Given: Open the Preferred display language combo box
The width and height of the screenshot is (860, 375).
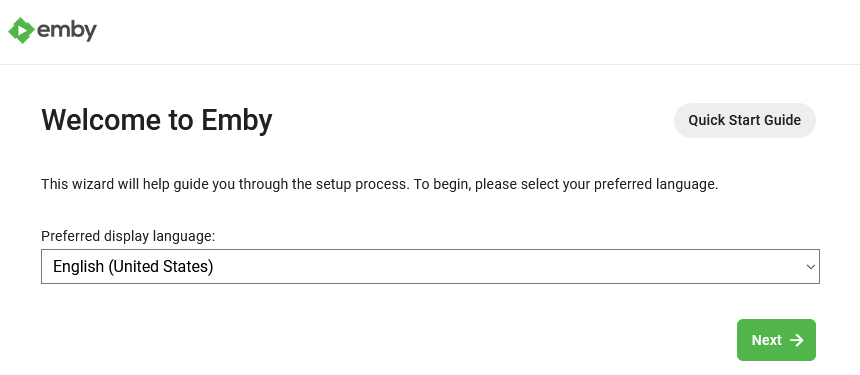Looking at the screenshot, I should tap(430, 266).
